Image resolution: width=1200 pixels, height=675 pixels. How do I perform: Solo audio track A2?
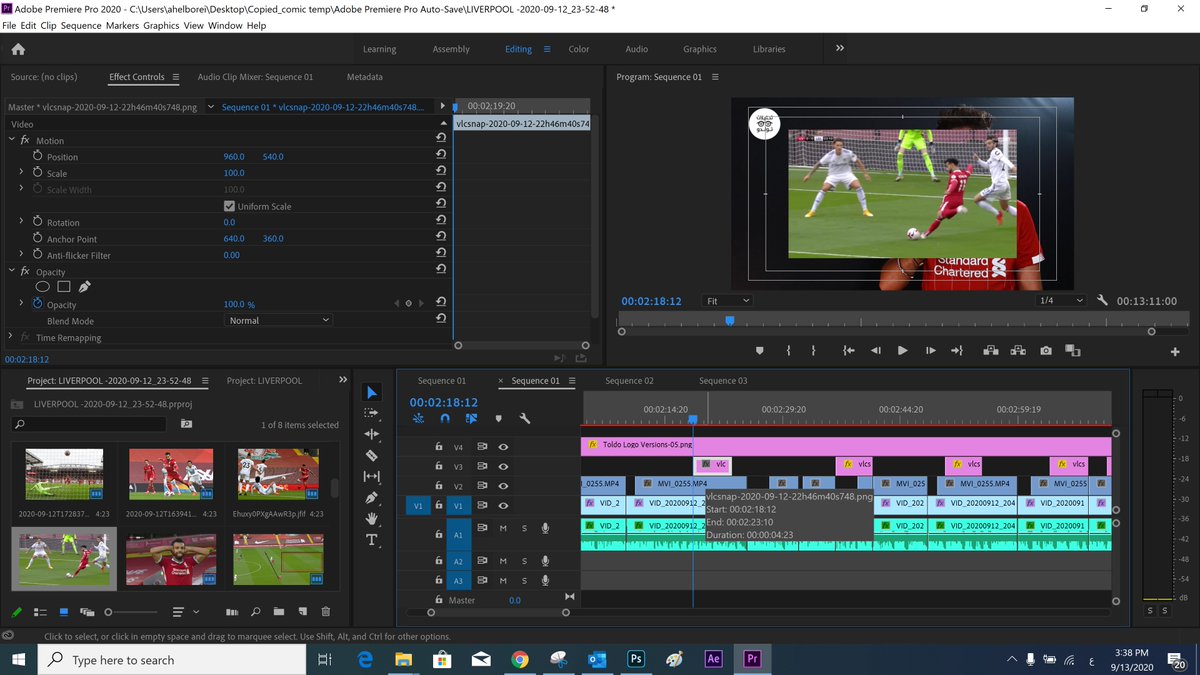coord(524,561)
